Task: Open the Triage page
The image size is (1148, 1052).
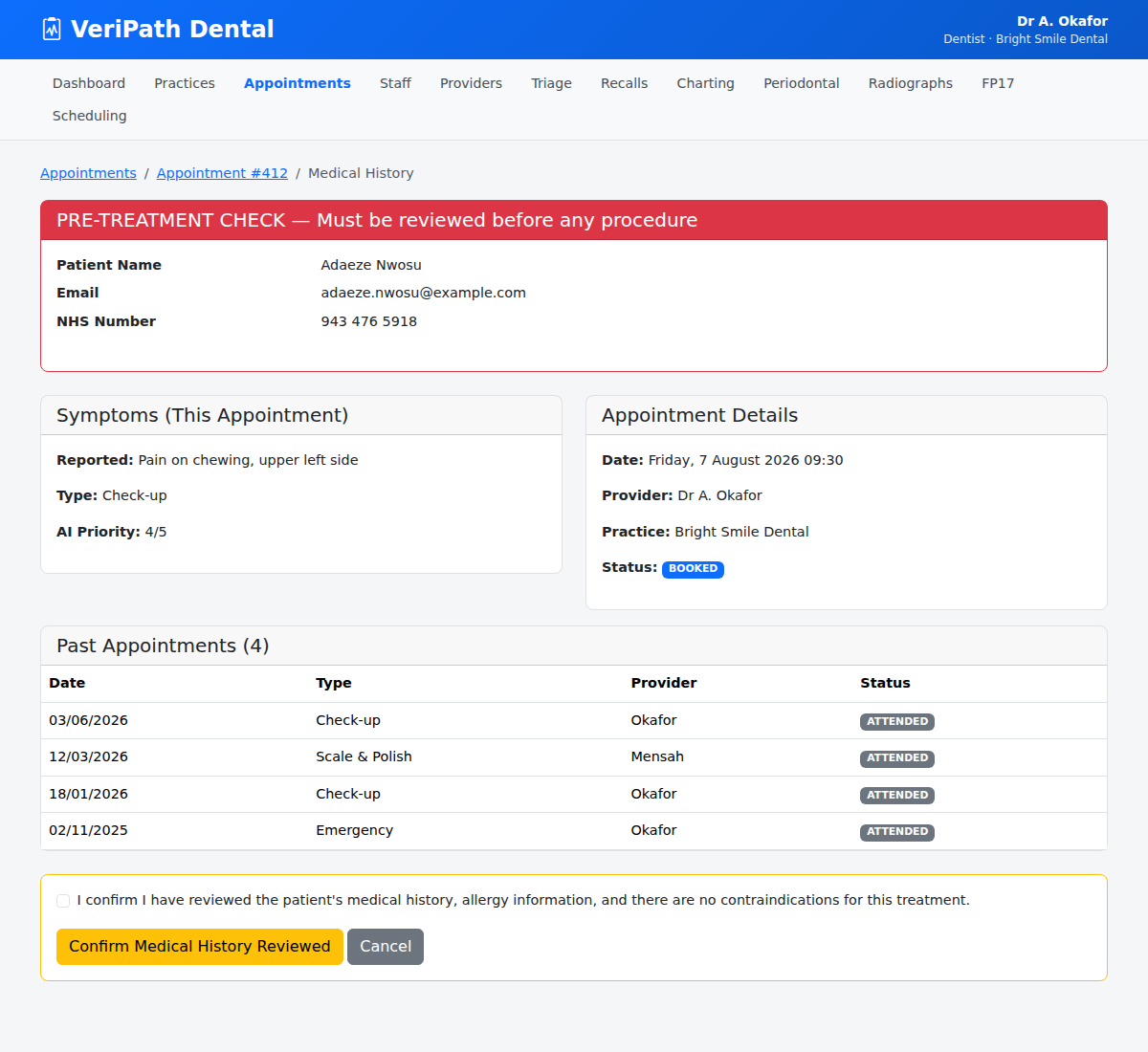Action: [551, 83]
